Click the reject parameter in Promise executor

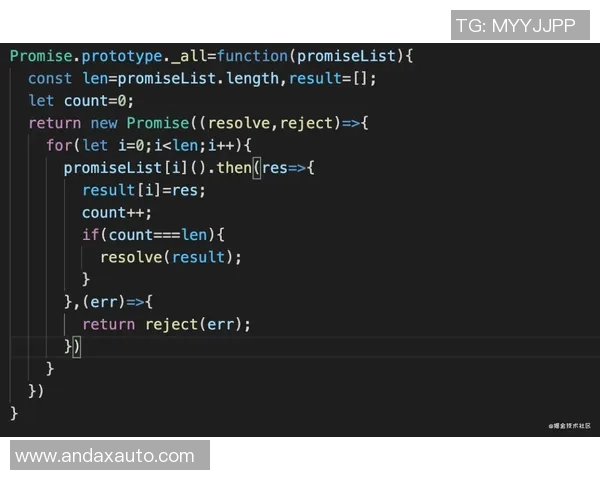coord(307,123)
